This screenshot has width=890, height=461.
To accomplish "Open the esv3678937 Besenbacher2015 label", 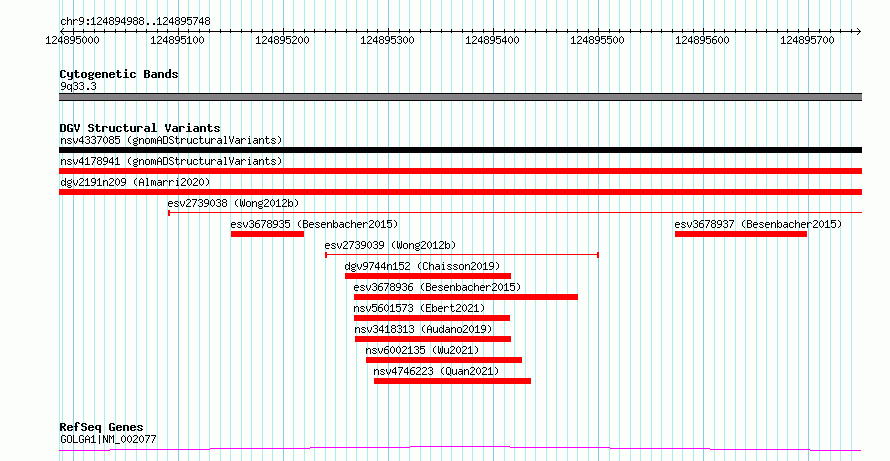I will [x=758, y=224].
